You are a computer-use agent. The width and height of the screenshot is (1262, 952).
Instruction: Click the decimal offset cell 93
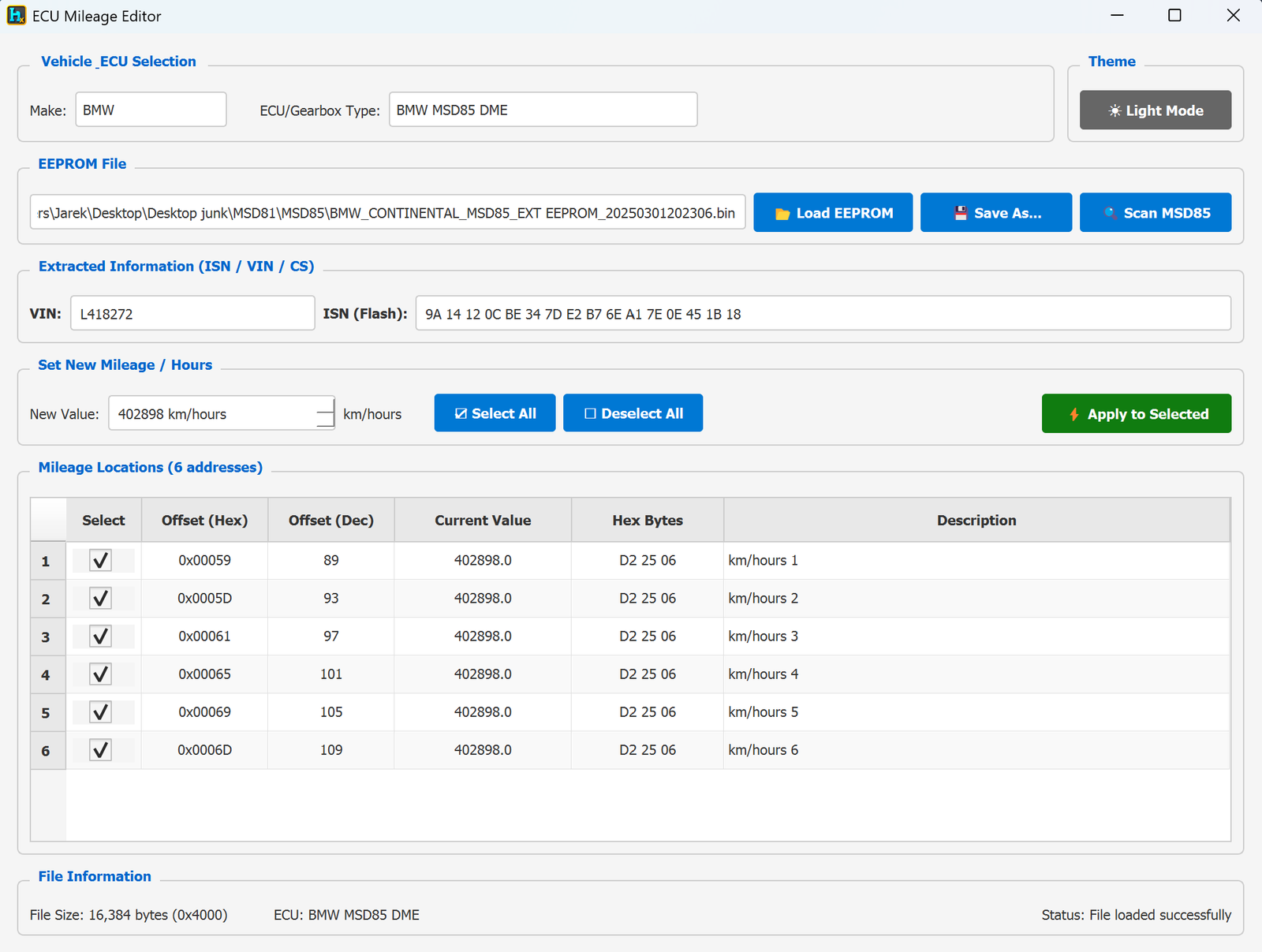point(331,599)
